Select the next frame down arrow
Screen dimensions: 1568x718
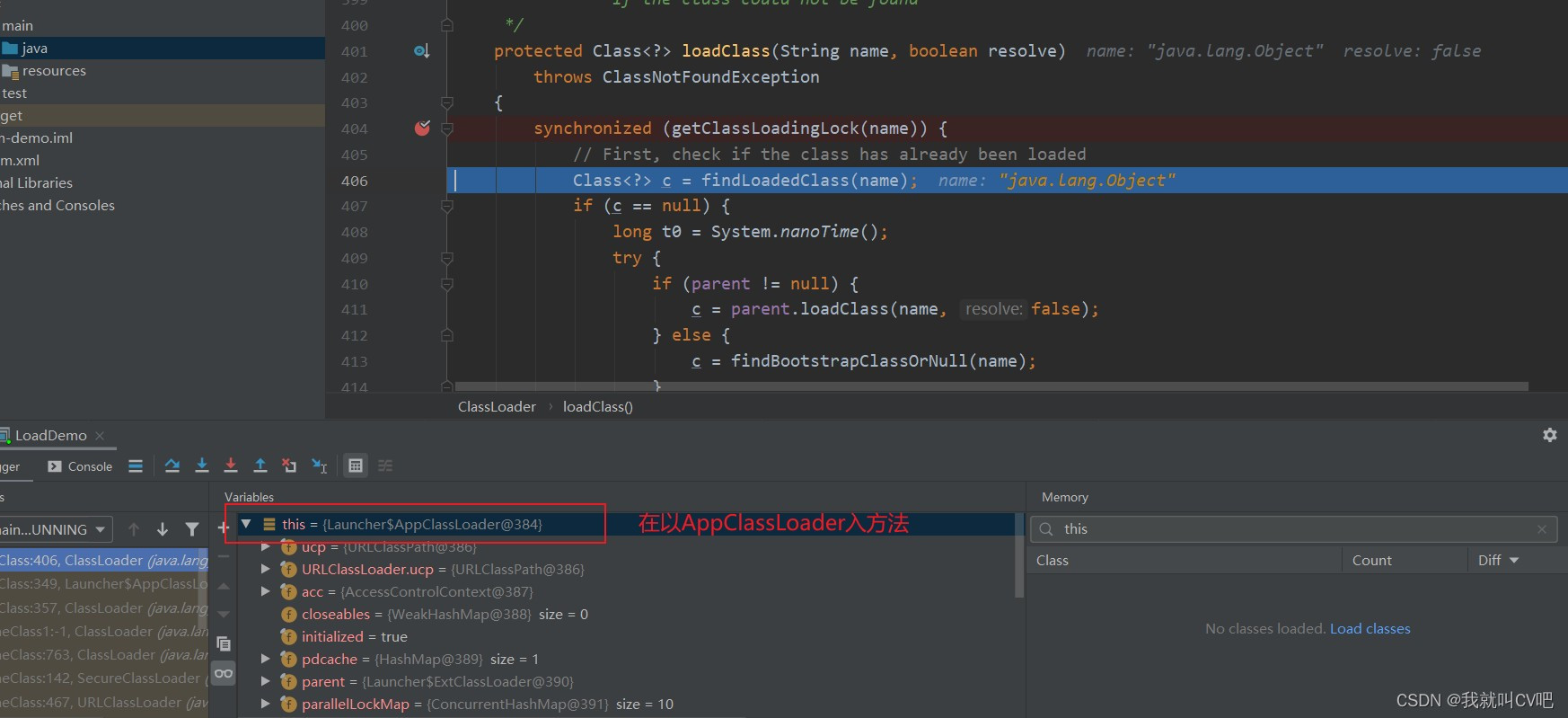pyautogui.click(x=163, y=529)
